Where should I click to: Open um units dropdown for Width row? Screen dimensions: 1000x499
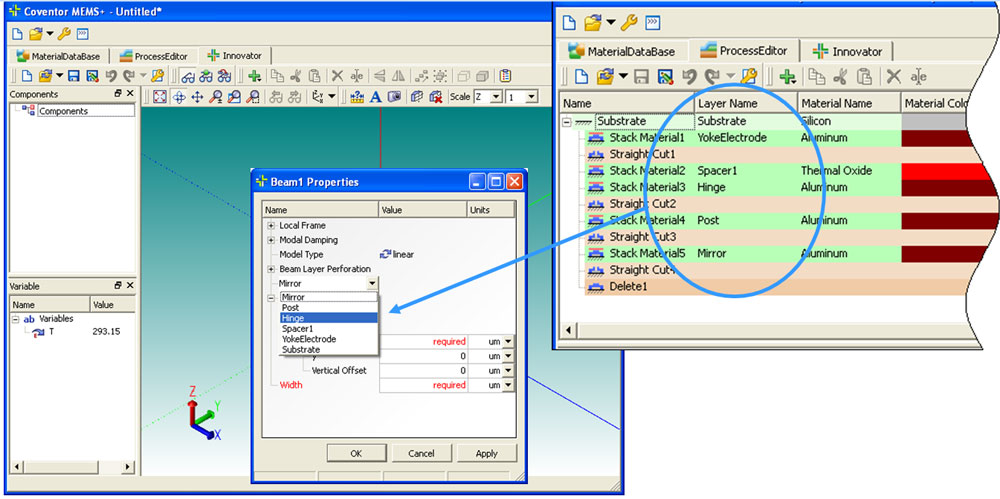[x=508, y=385]
